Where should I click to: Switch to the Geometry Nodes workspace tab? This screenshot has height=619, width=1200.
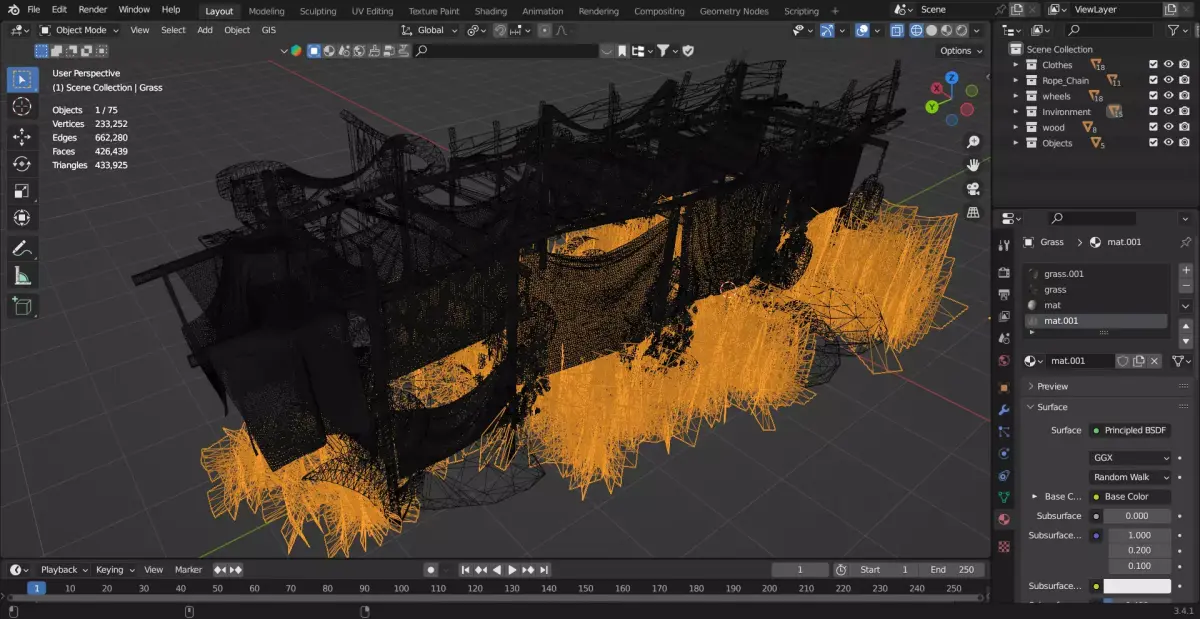[x=734, y=11]
